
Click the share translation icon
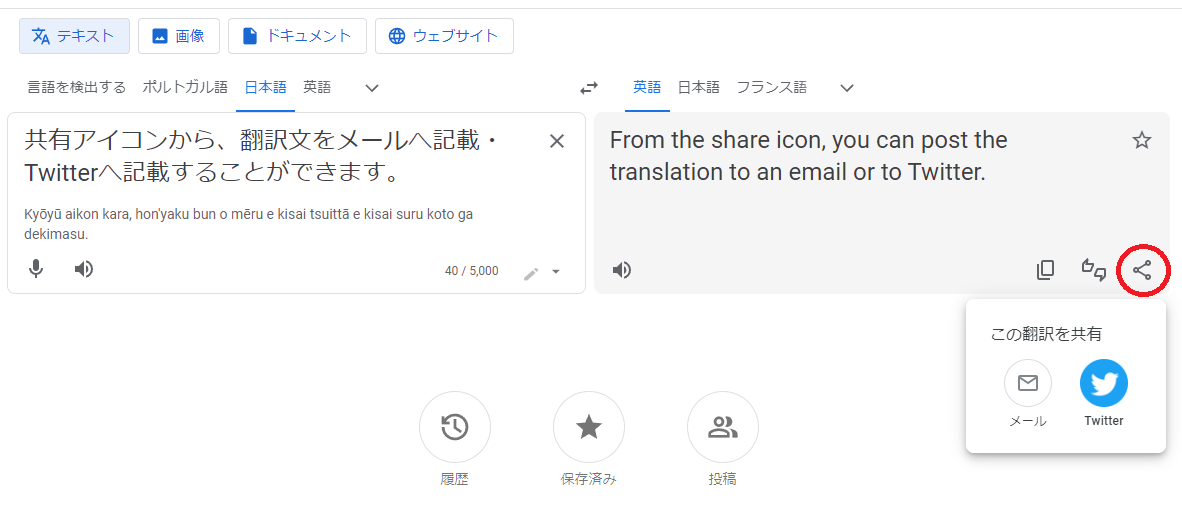tap(1142, 270)
